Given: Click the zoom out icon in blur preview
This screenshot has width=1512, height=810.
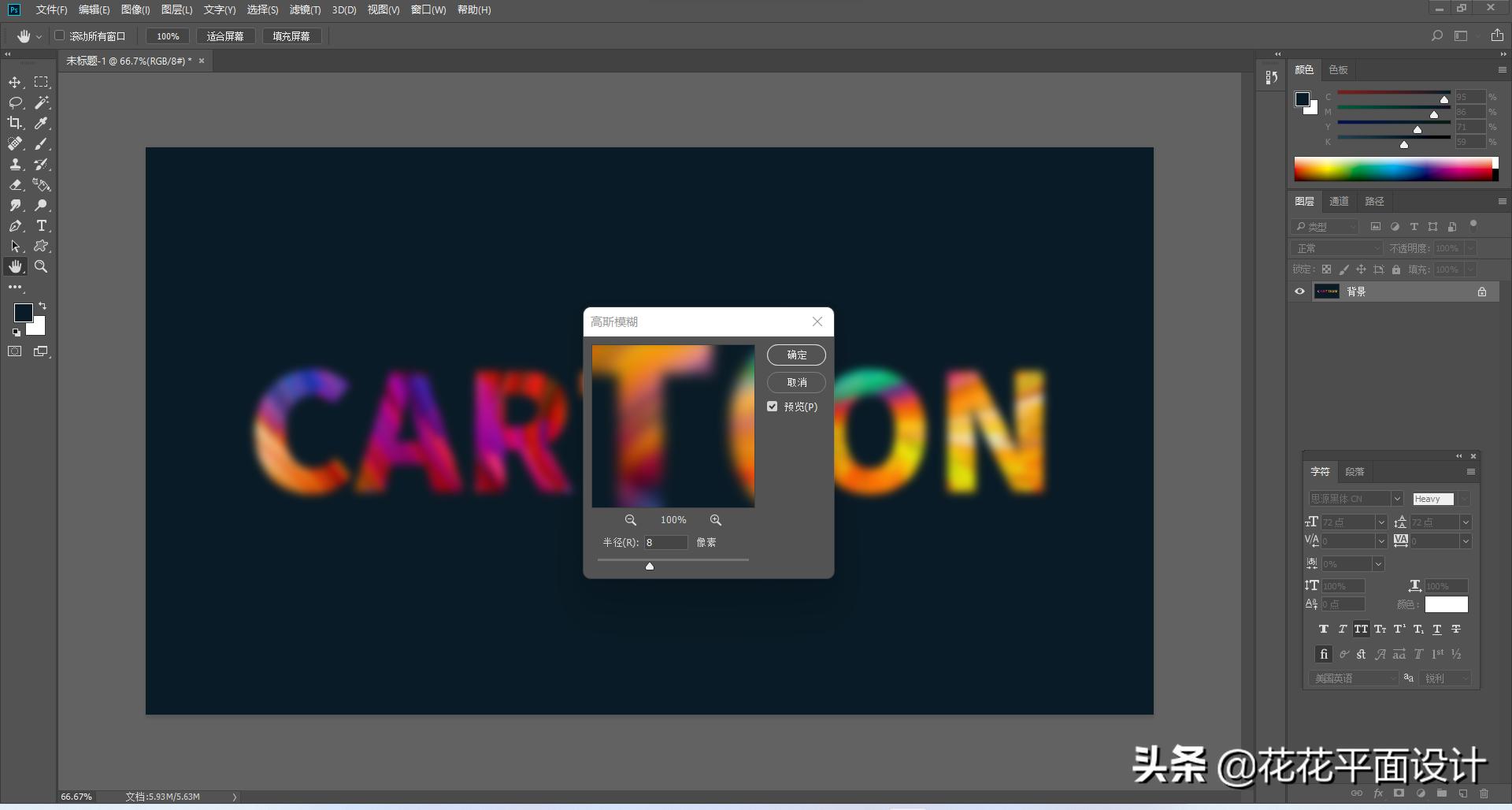Looking at the screenshot, I should (631, 520).
